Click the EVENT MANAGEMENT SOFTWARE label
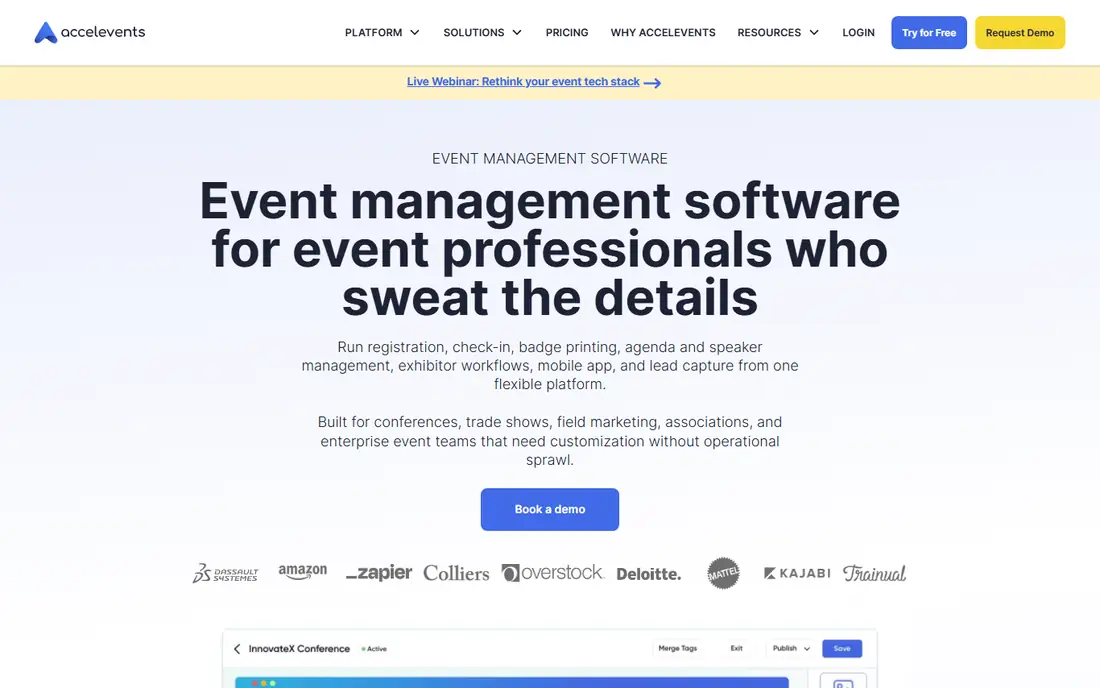Screen dimensions: 1100x688 pos(549,158)
